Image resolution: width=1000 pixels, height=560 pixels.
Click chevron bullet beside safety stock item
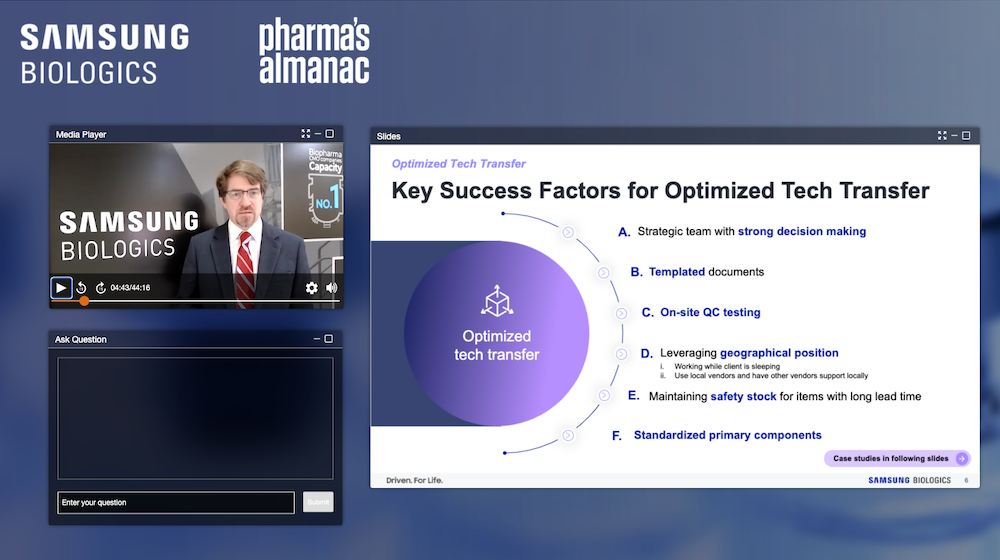[604, 395]
